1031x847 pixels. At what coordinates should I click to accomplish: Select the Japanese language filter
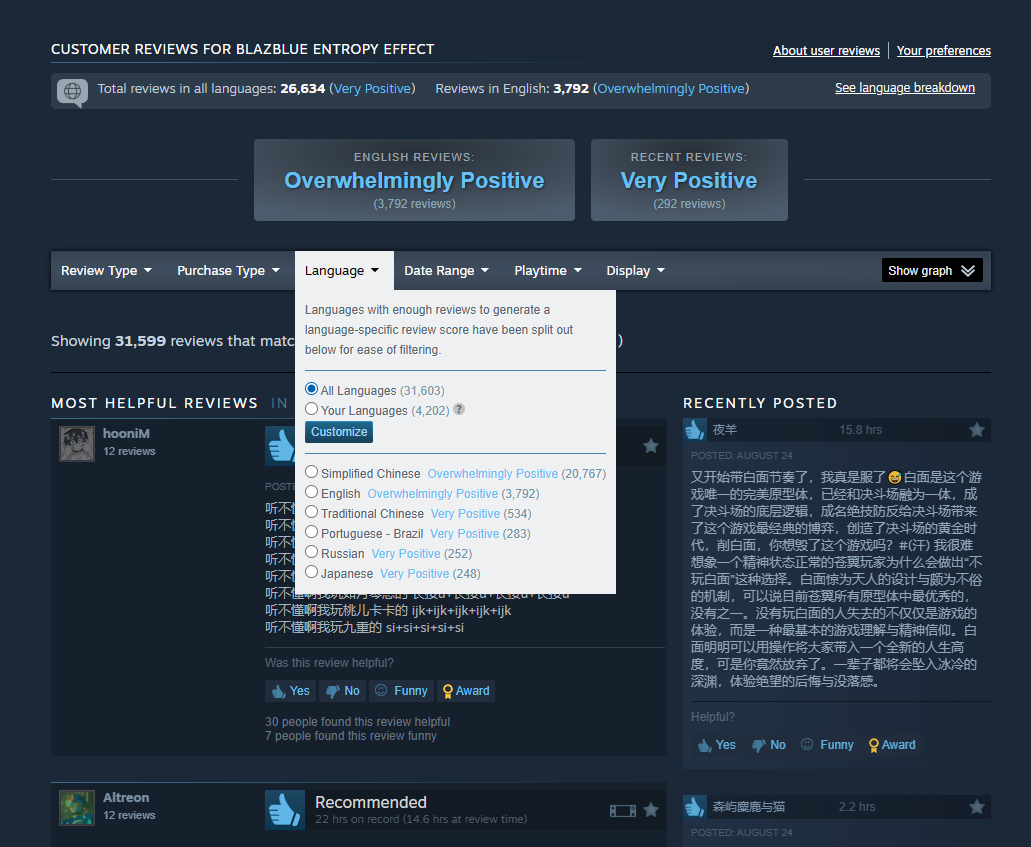(312, 571)
